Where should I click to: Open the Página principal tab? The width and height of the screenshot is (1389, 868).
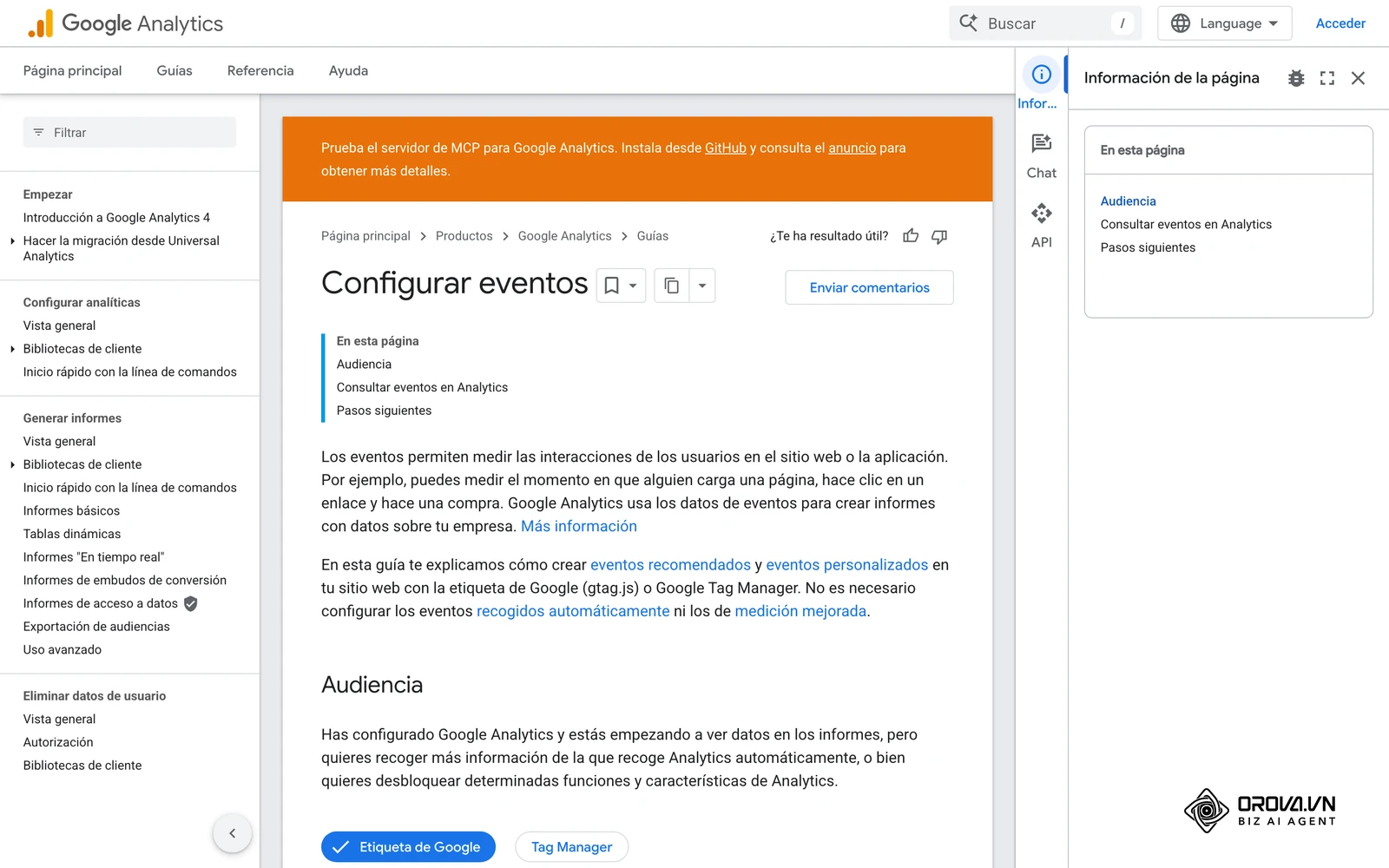pyautogui.click(x=72, y=71)
